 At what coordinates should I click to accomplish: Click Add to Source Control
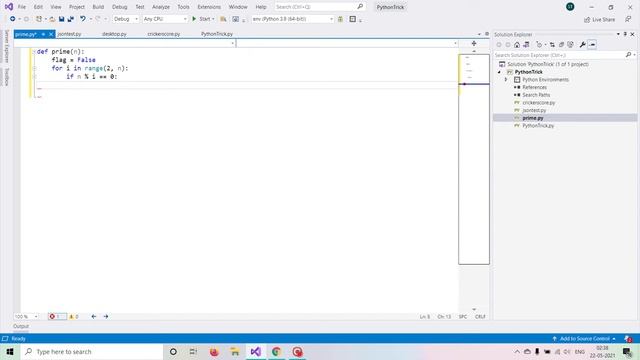point(584,339)
